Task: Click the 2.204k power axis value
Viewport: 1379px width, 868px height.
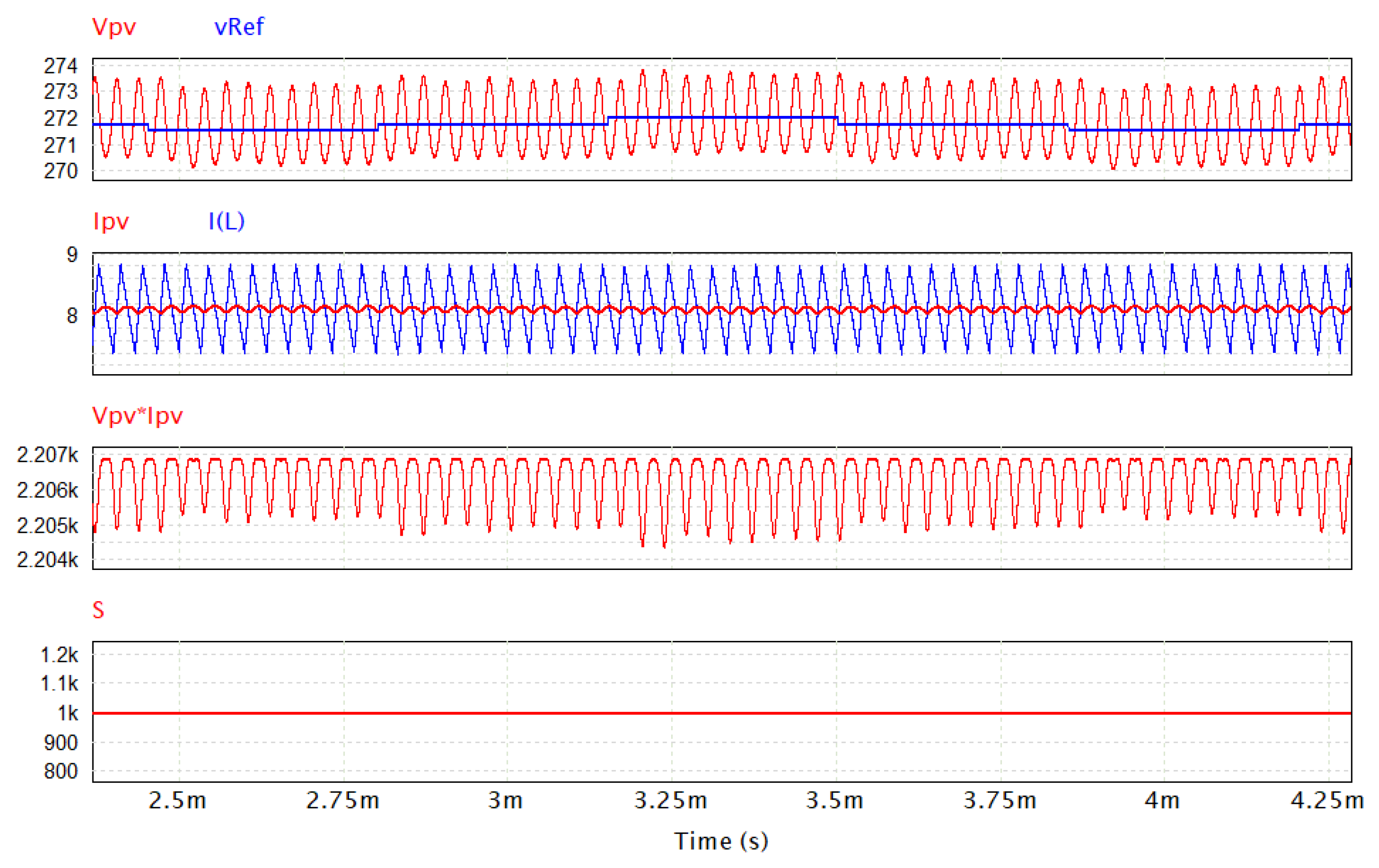Action: 47,559
